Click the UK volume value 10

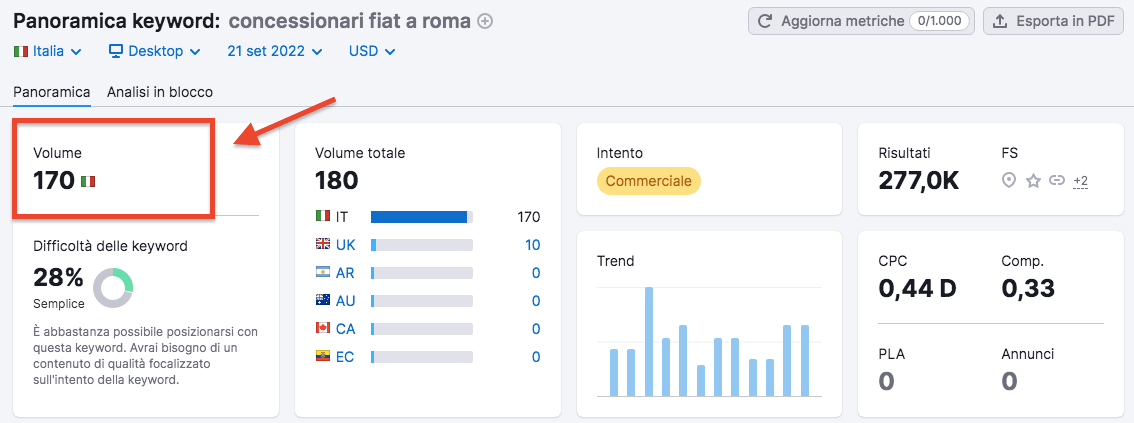click(532, 245)
